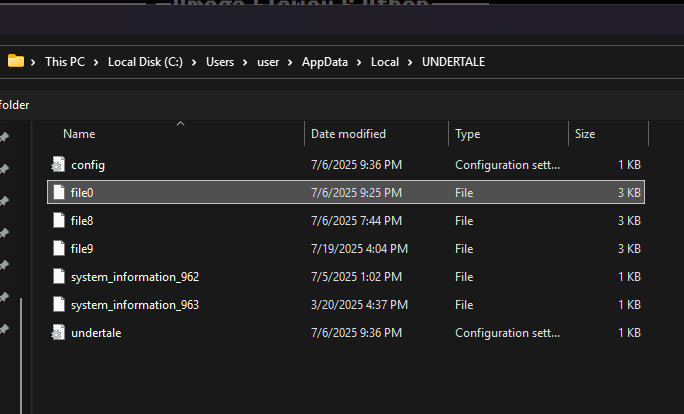Click the file9 document icon

pos(57,248)
